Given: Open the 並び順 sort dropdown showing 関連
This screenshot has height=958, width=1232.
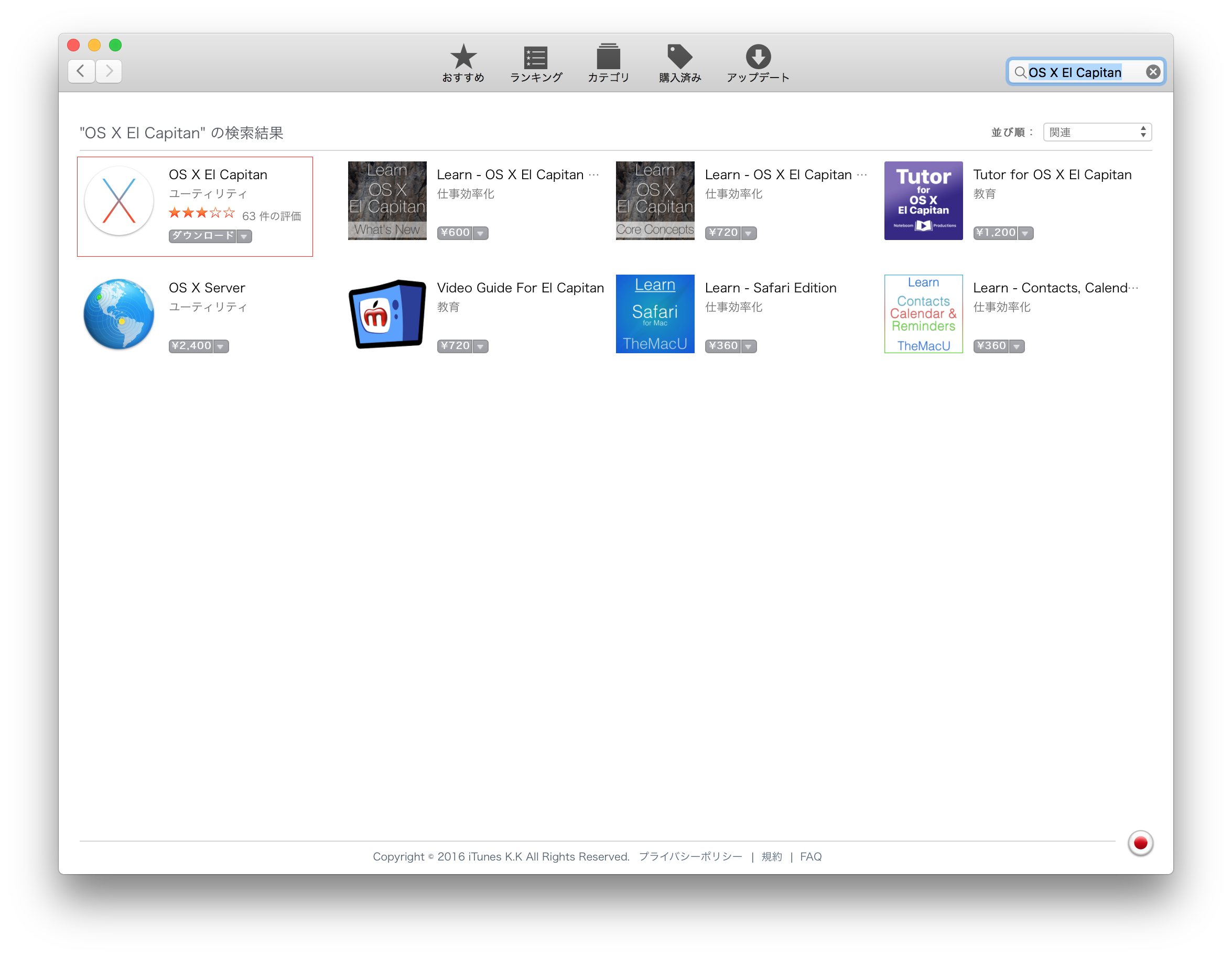Looking at the screenshot, I should tap(1097, 132).
